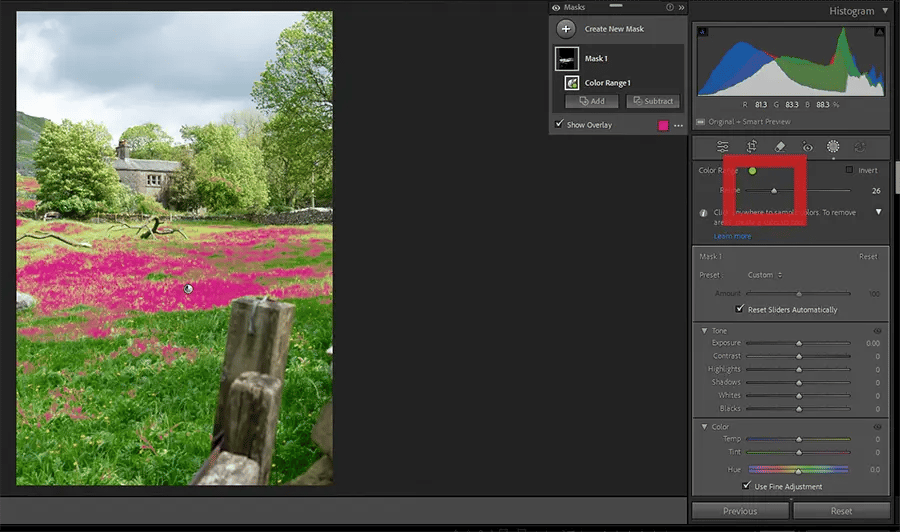Click the Previous button
Viewport: 900px width, 532px height.
coord(740,511)
